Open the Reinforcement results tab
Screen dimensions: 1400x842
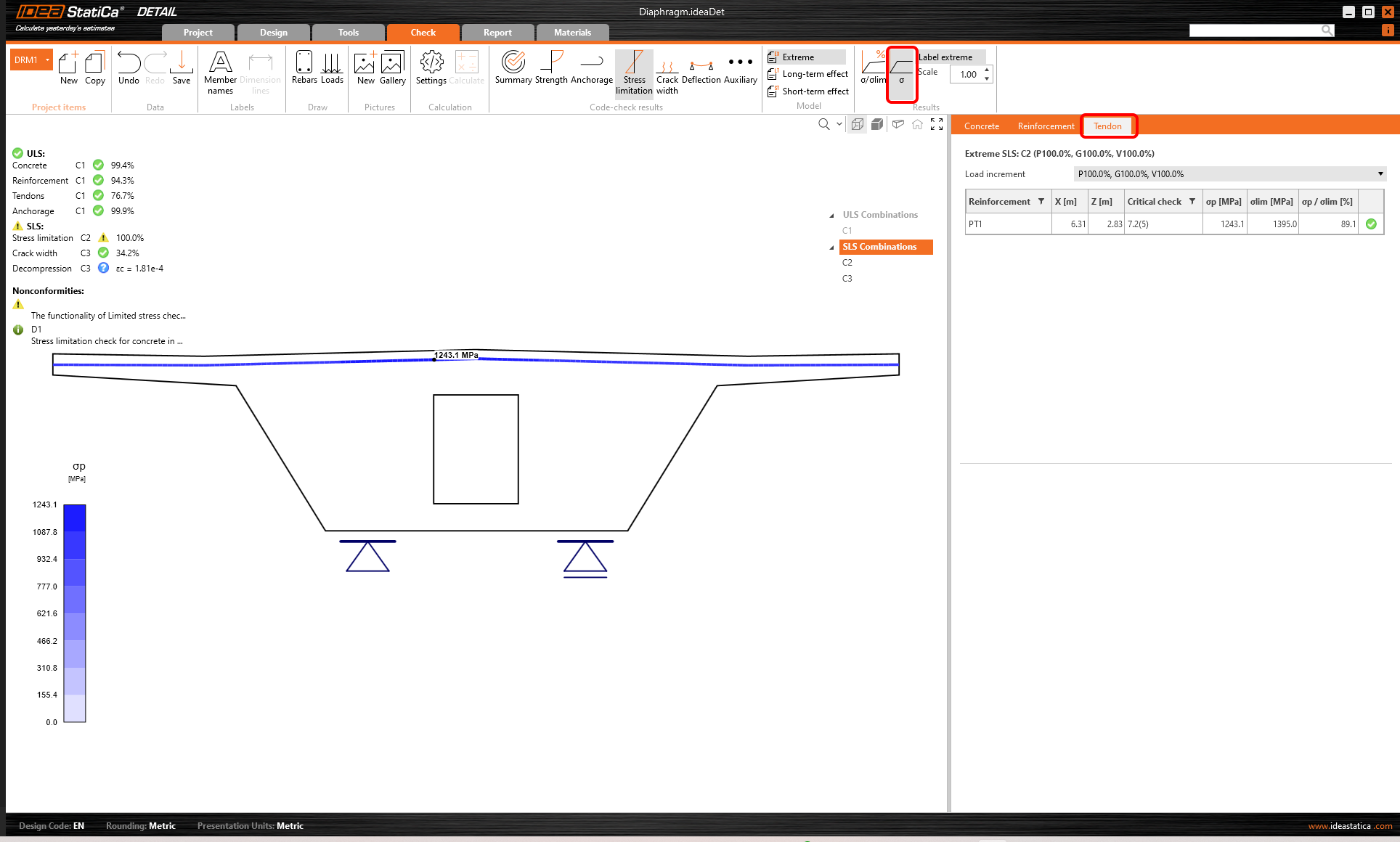(1046, 126)
